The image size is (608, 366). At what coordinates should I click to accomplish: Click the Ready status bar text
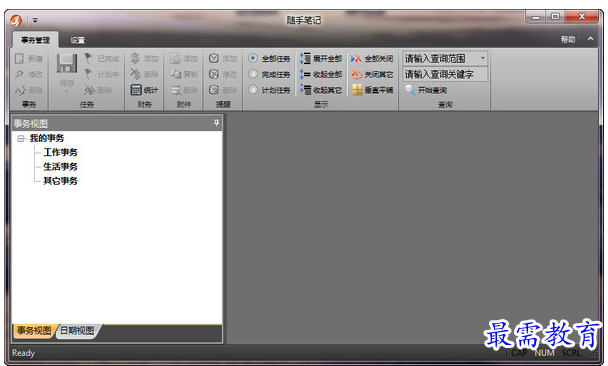pos(23,353)
